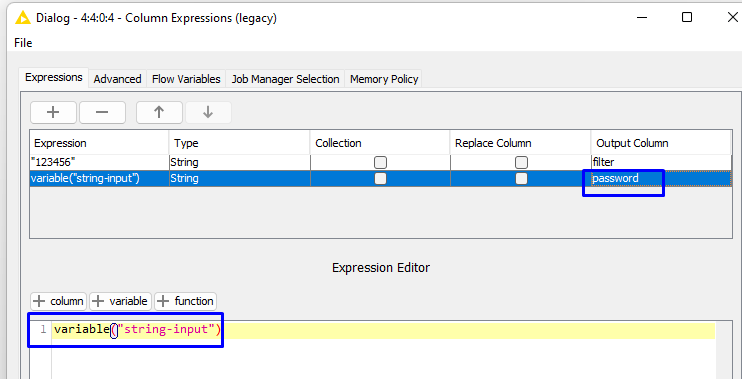The width and height of the screenshot is (742, 379).
Task: Click the Expression column header
Action: pyautogui.click(x=99, y=143)
